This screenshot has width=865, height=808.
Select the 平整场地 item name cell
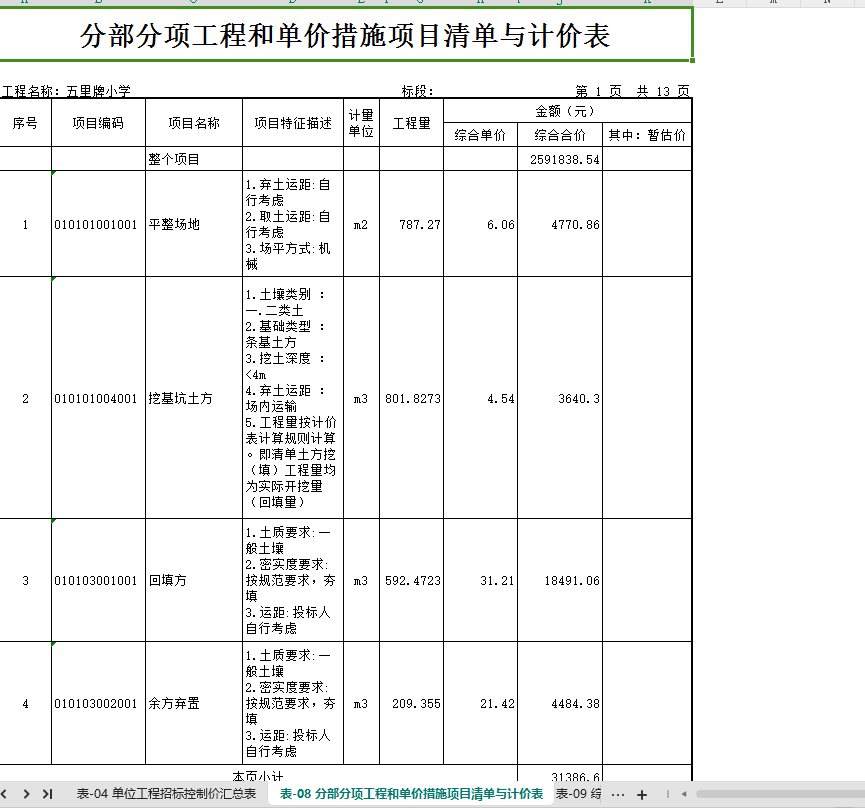point(194,224)
